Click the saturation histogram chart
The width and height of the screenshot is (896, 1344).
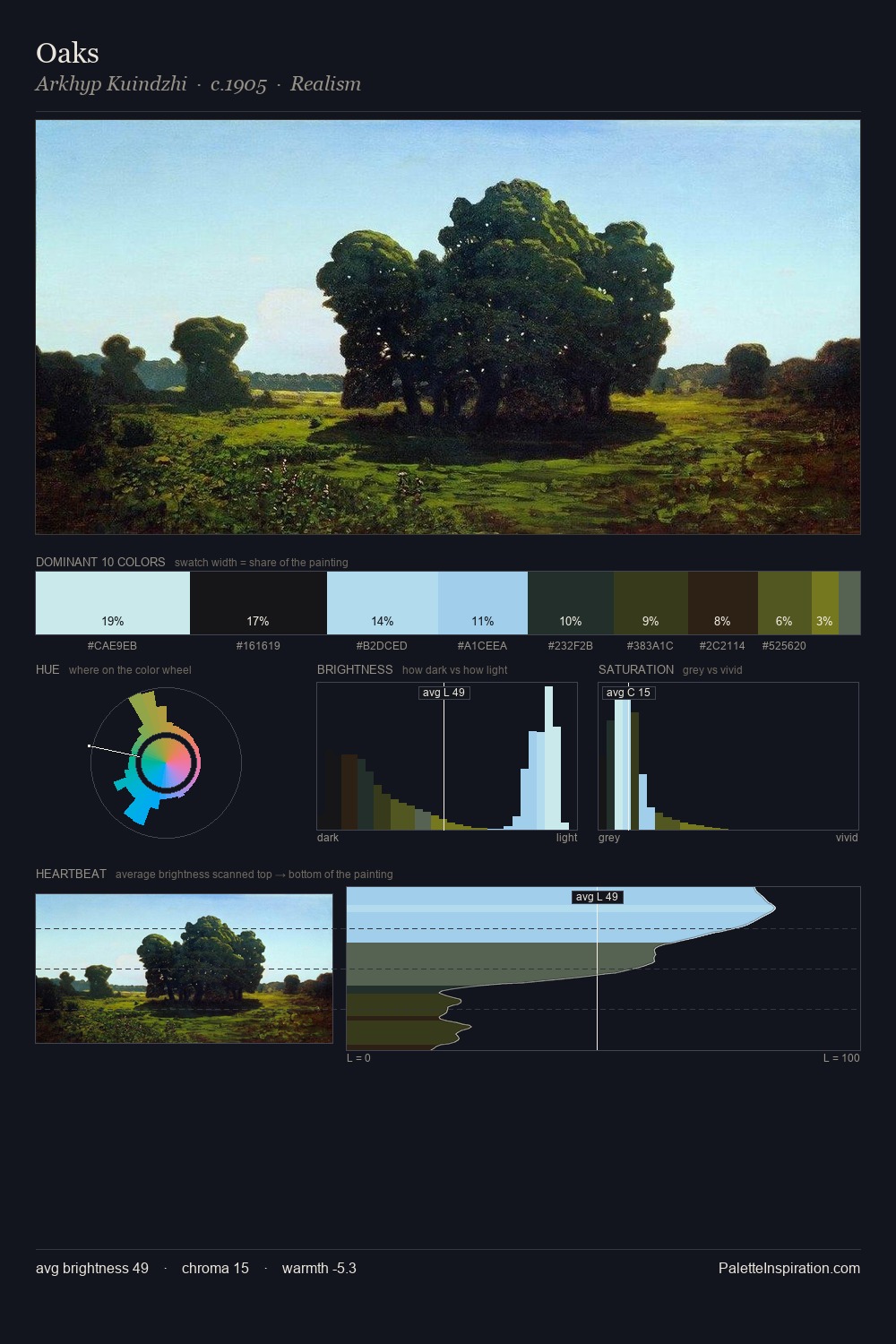pos(728,756)
